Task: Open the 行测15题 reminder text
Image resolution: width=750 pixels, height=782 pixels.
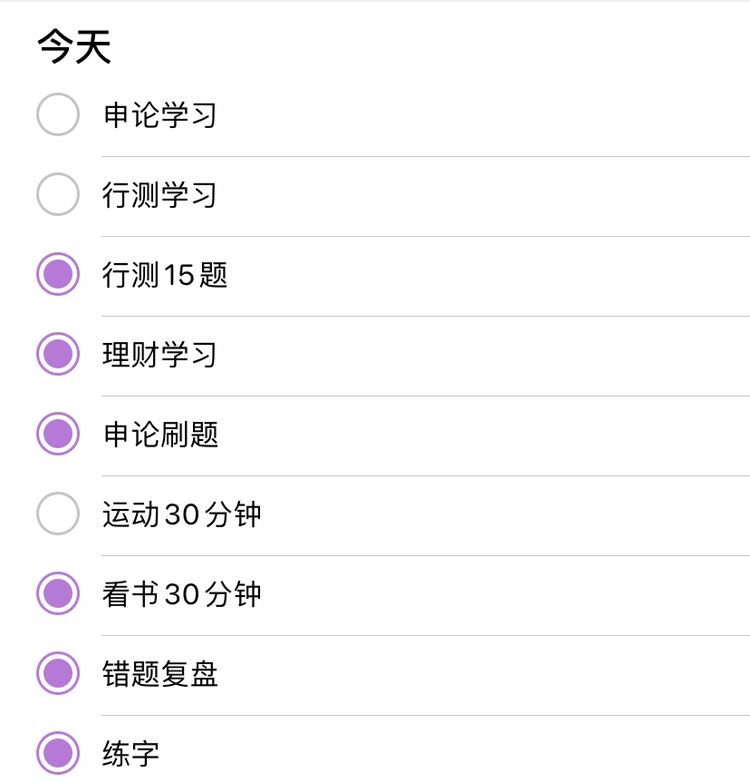Action: click(x=165, y=275)
